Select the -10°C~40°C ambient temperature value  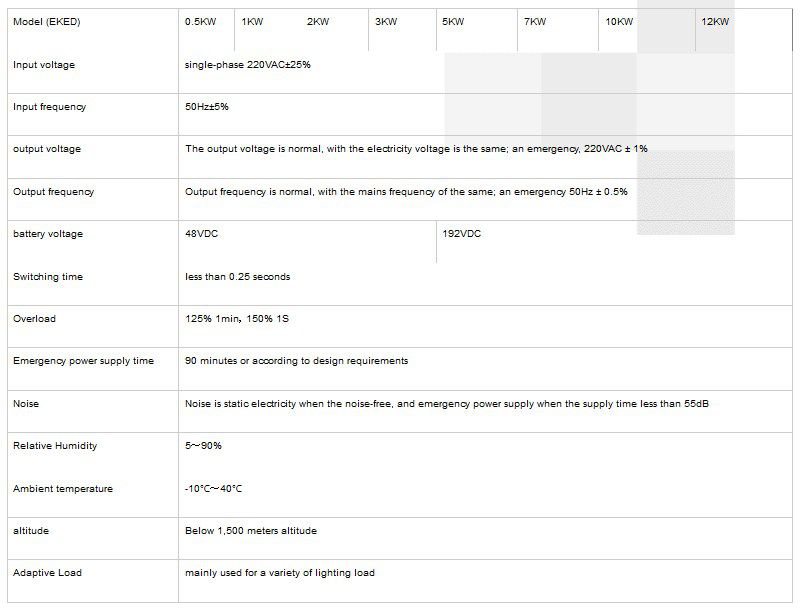213,489
